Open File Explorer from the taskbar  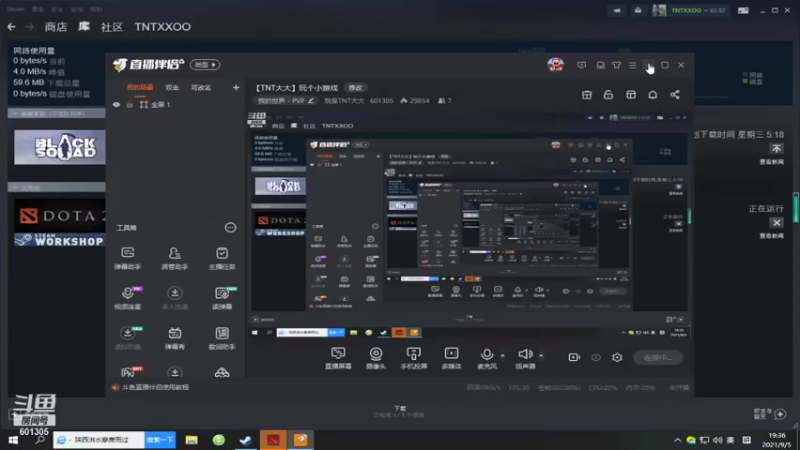[x=191, y=440]
